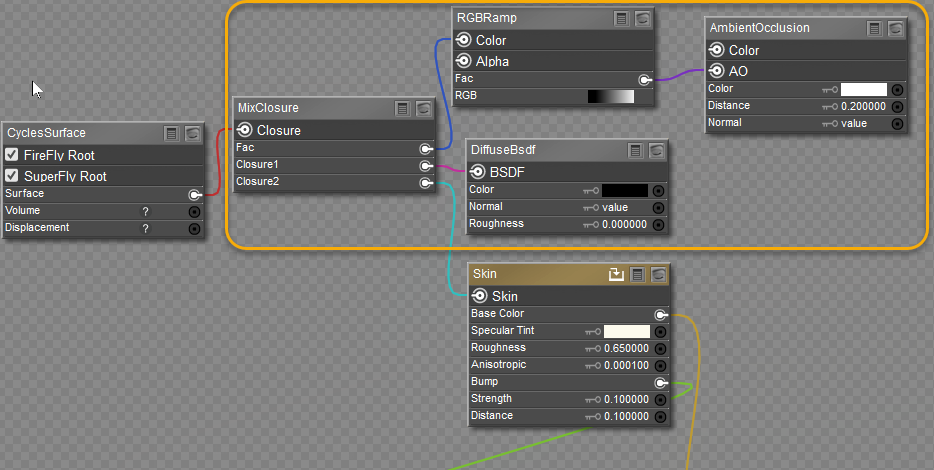Viewport: 934px width, 470px height.
Task: Click the Anisotropic input plug on Skin node
Action: click(x=660, y=366)
